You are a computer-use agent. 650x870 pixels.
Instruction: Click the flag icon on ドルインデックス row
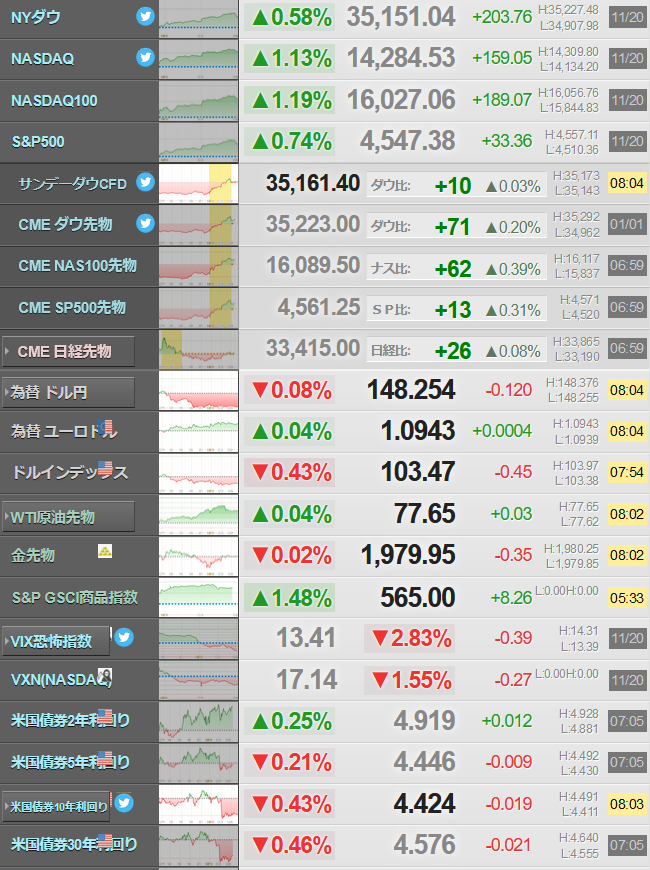tap(105, 468)
